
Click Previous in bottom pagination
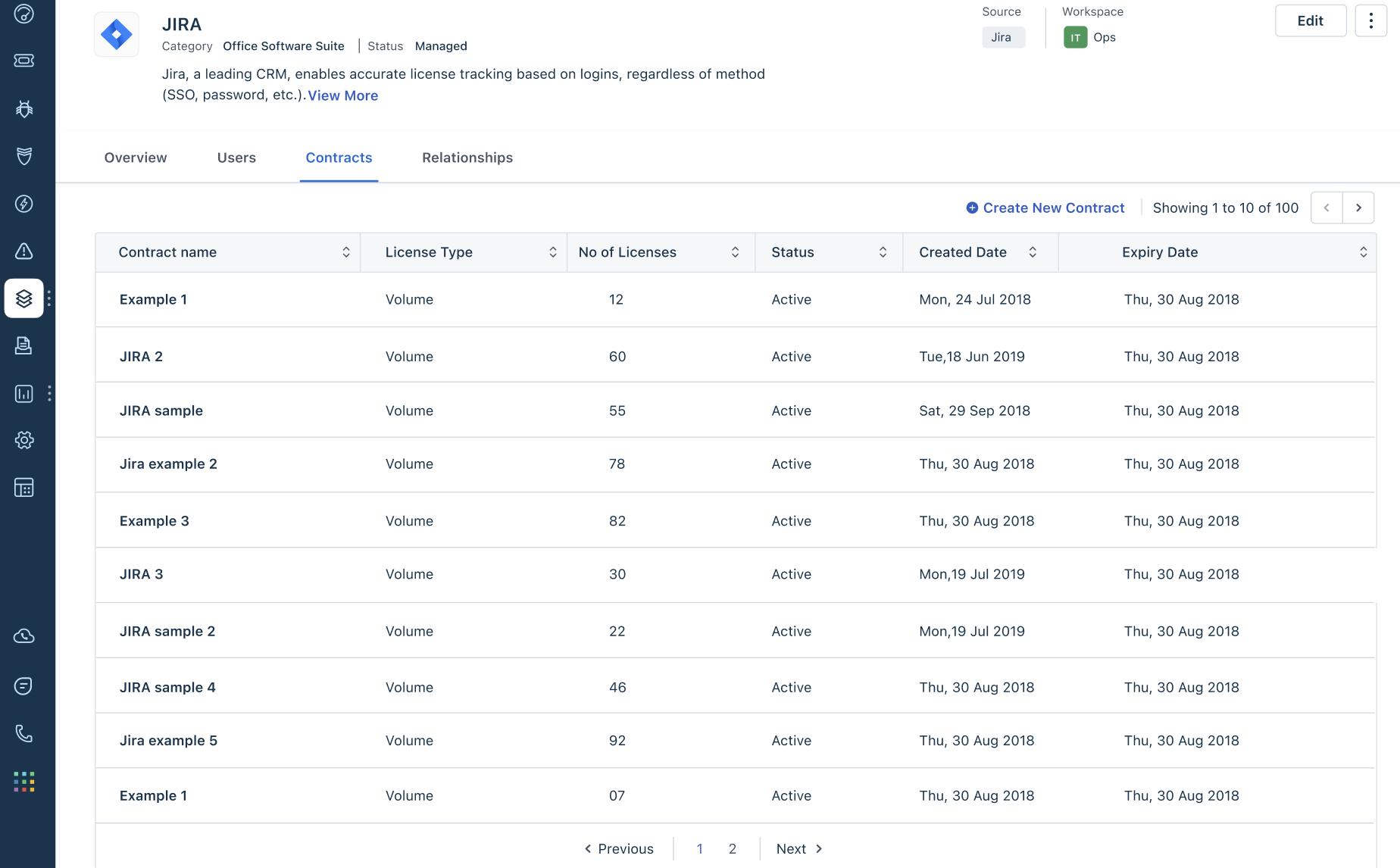[x=619, y=849]
